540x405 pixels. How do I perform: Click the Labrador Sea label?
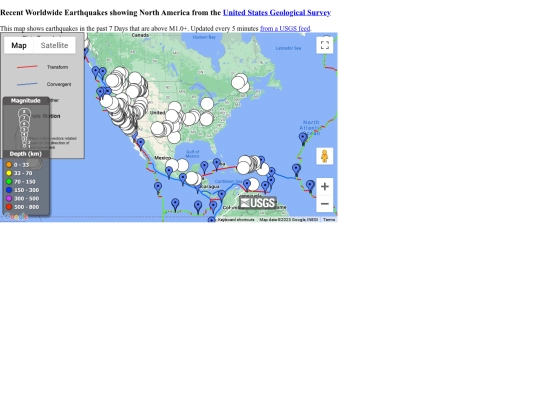pyautogui.click(x=289, y=48)
